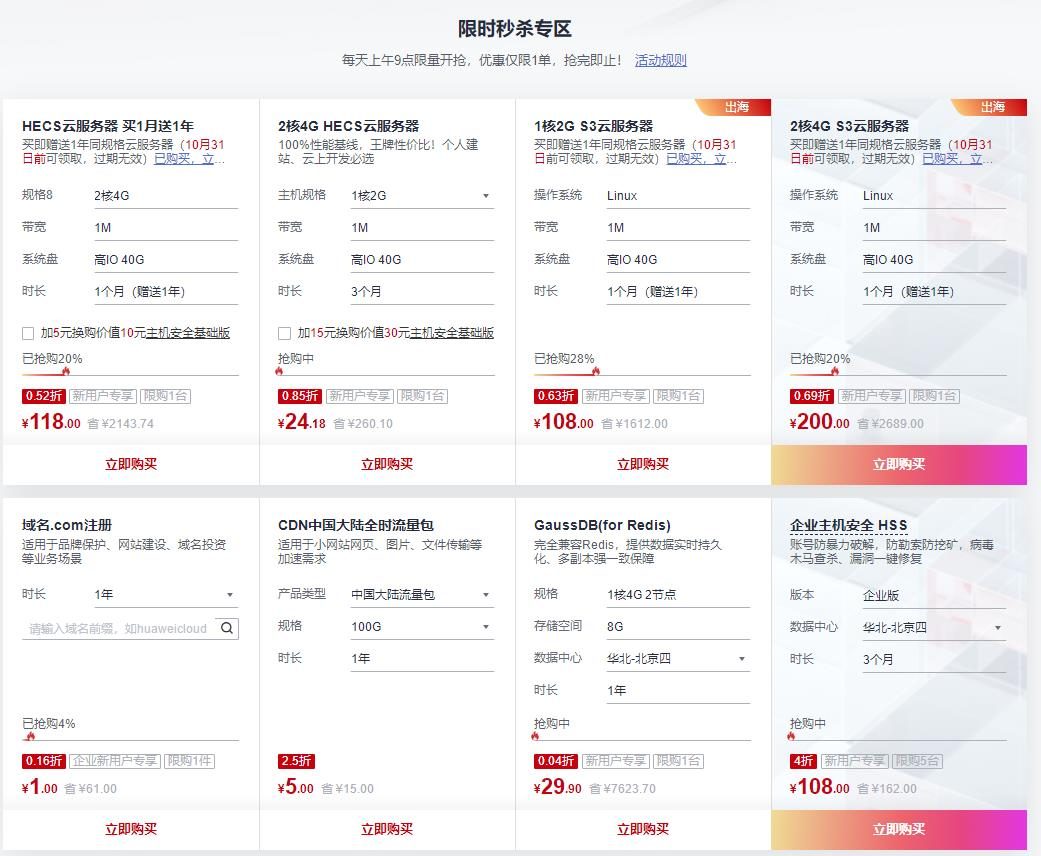Screen dimensions: 1041x856
Task: Buy the GaussDB(for Redis) offer
Action: pos(643,829)
